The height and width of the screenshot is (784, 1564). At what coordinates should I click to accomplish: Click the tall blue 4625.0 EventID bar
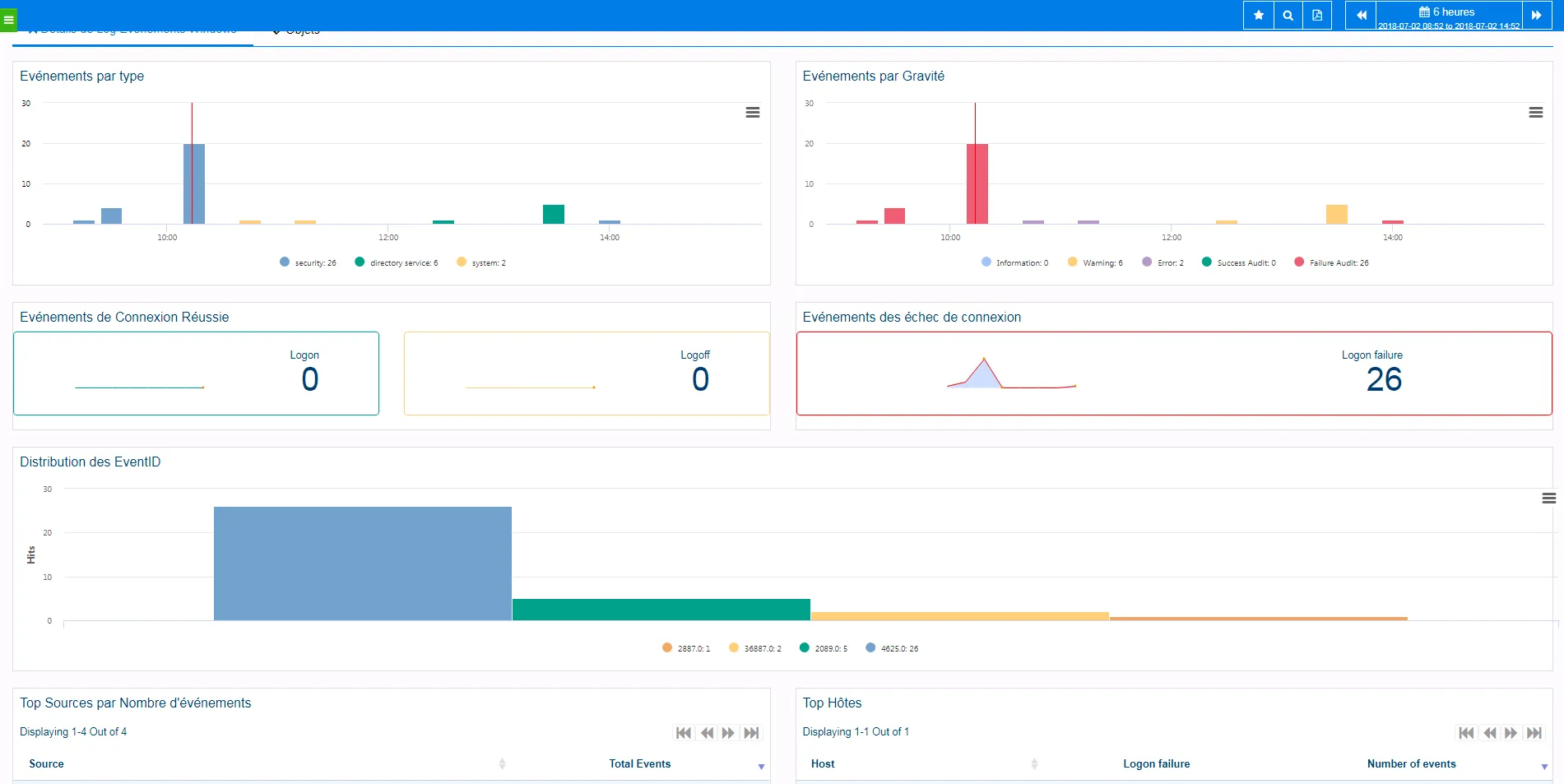pos(362,564)
